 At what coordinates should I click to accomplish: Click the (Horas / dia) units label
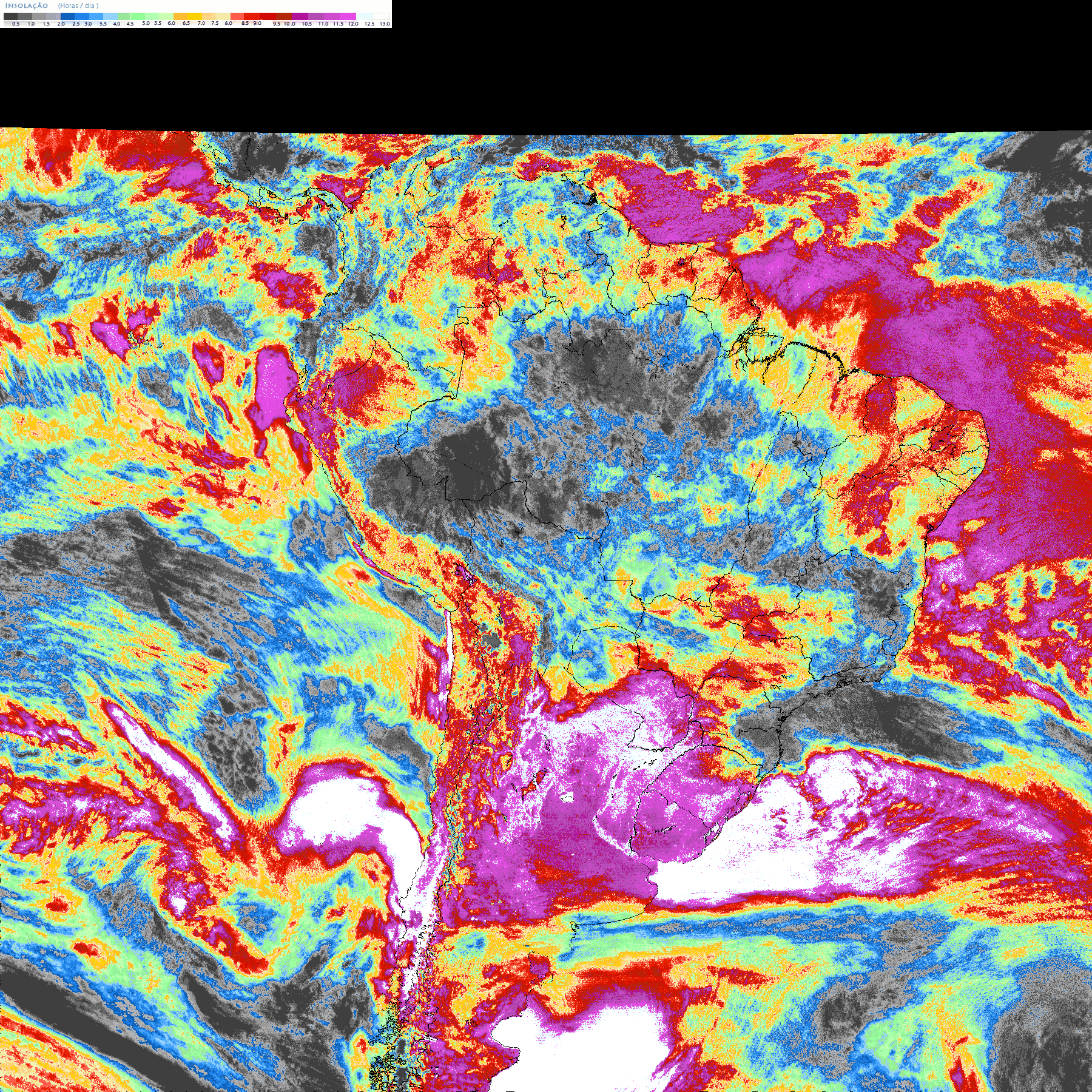(78, 5)
